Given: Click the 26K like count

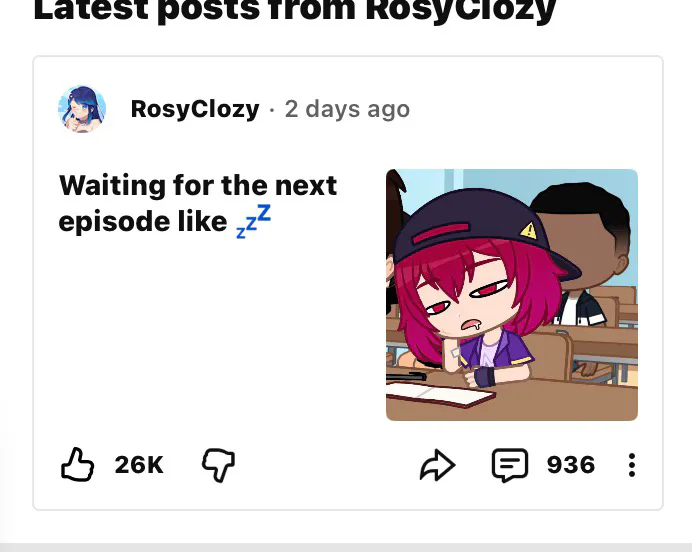Looking at the screenshot, I should (x=139, y=465).
